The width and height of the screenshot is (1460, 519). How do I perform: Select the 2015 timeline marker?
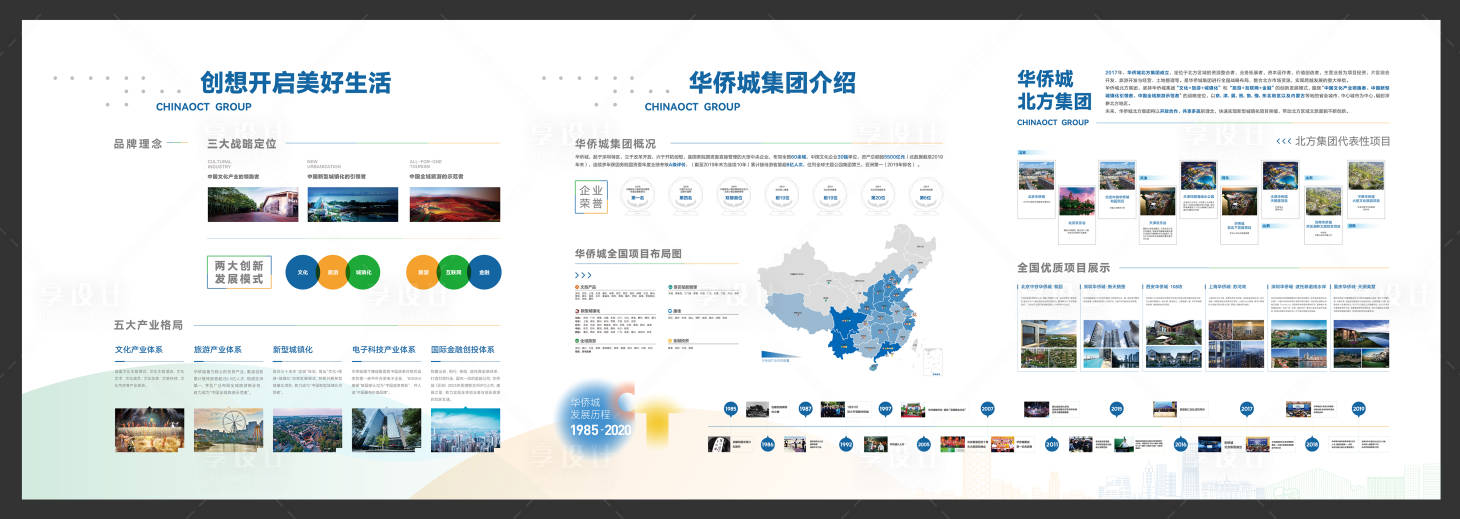pos(1116,409)
